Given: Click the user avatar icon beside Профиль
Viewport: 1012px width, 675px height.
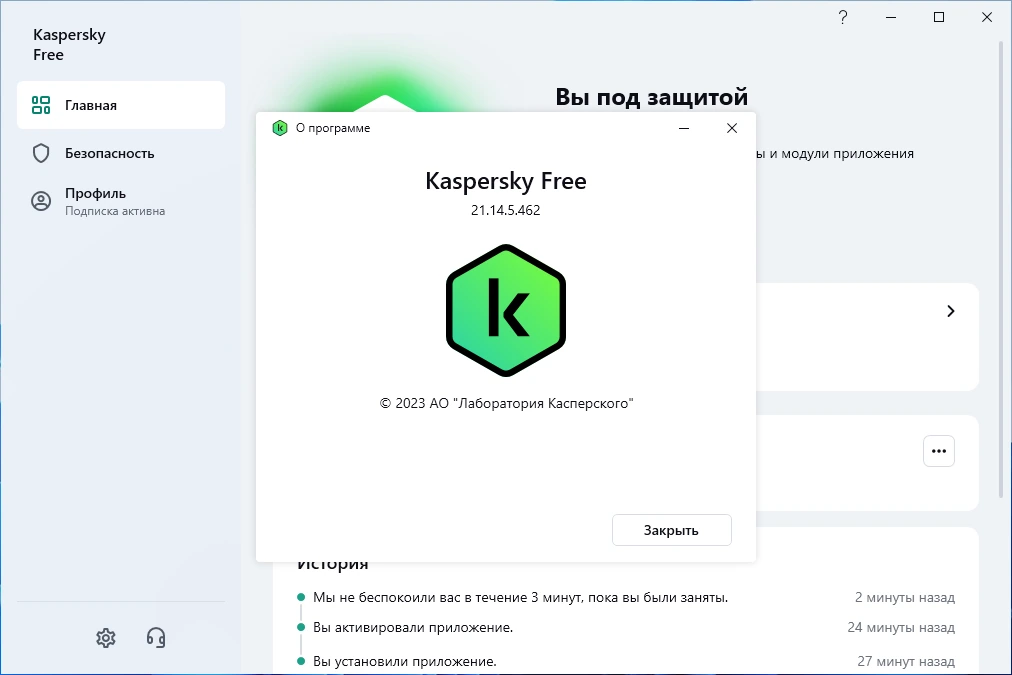Looking at the screenshot, I should (41, 201).
